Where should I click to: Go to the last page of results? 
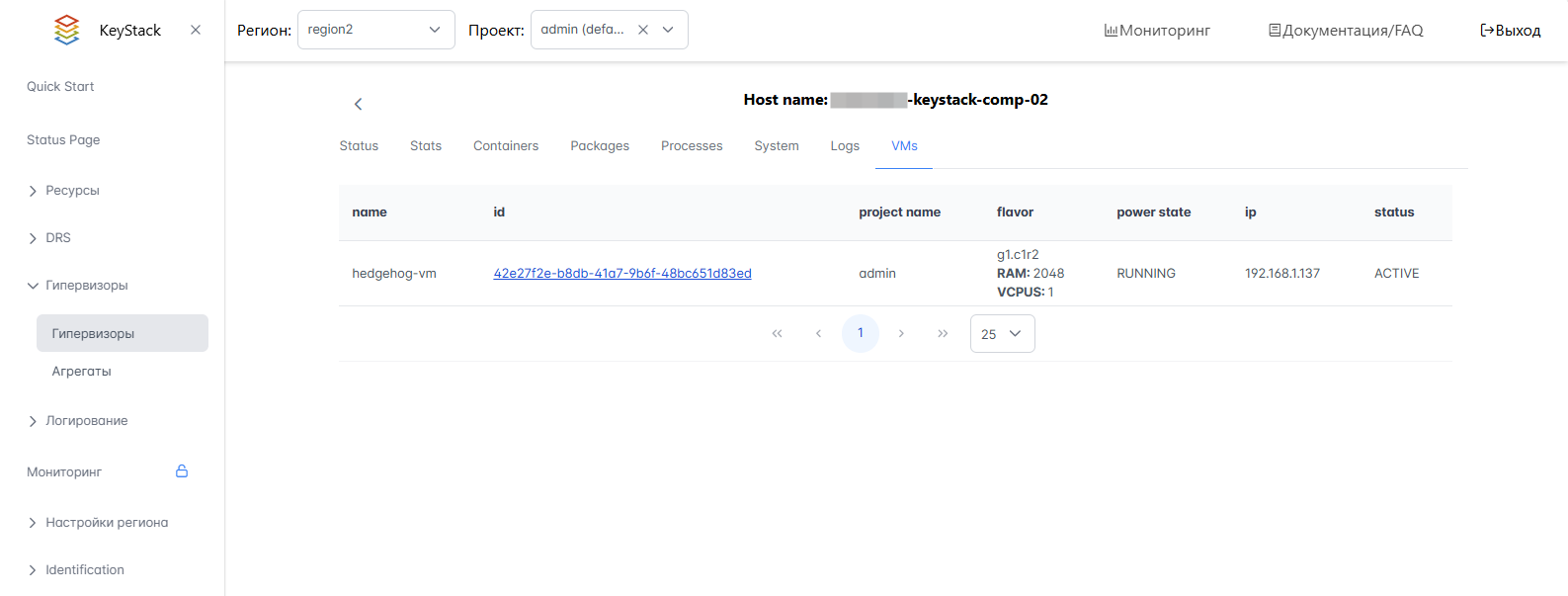pos(943,334)
